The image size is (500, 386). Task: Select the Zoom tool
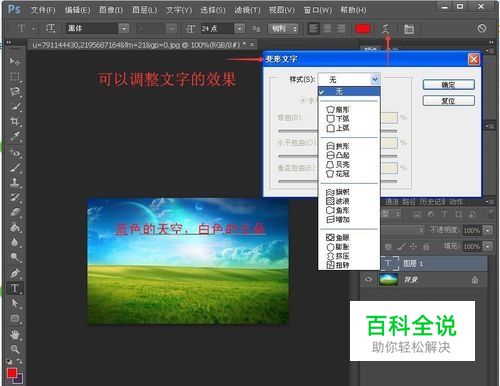coord(15,349)
